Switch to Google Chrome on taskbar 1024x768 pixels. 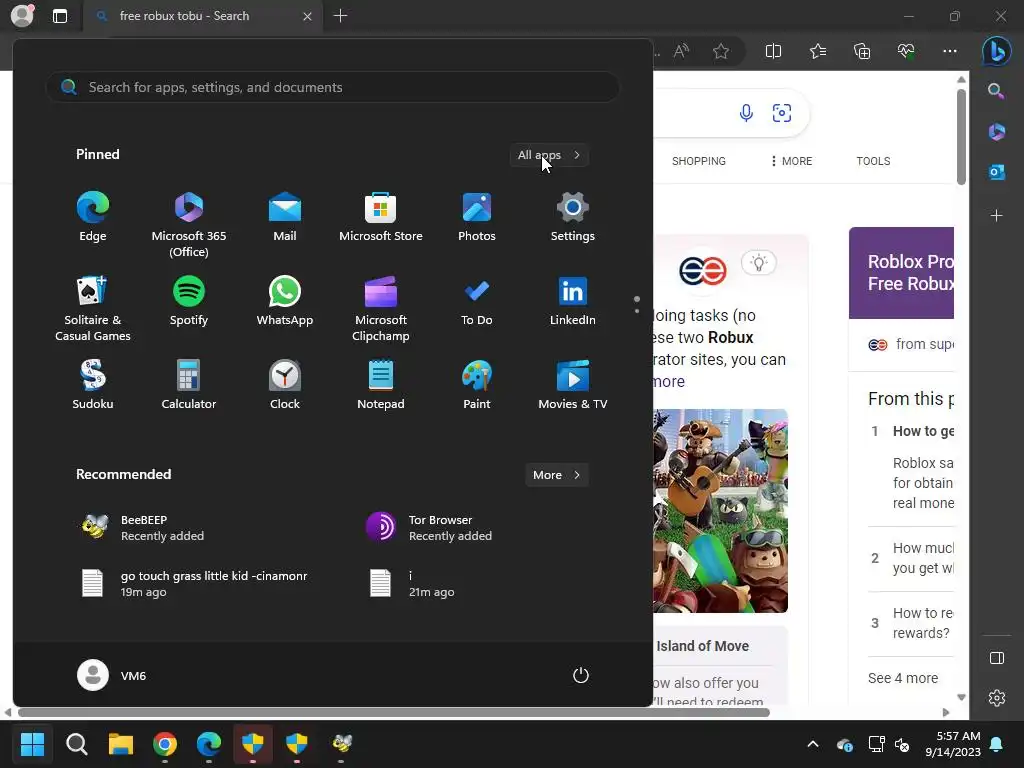[x=165, y=743]
